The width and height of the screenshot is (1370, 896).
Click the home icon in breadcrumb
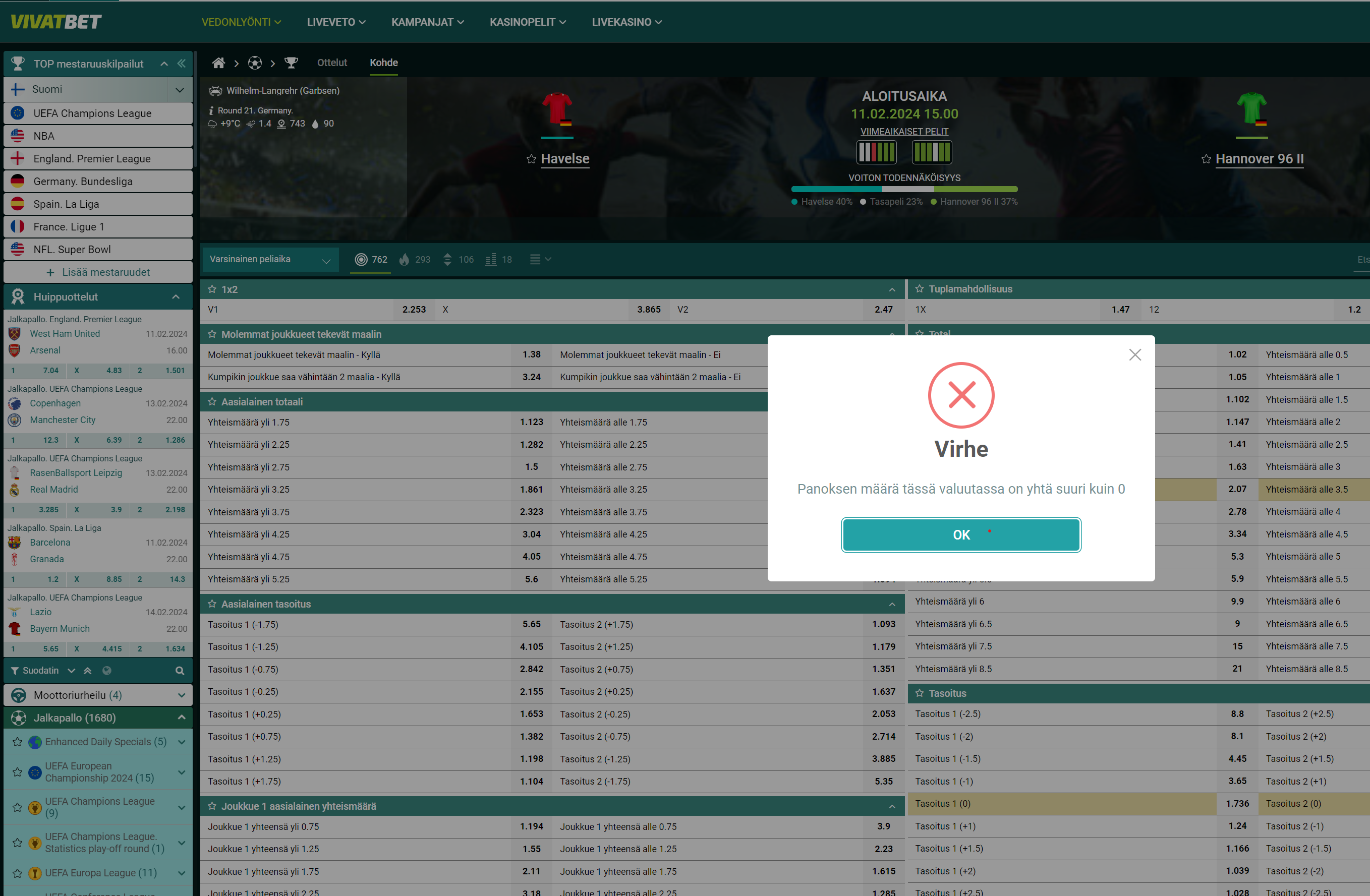tap(218, 63)
